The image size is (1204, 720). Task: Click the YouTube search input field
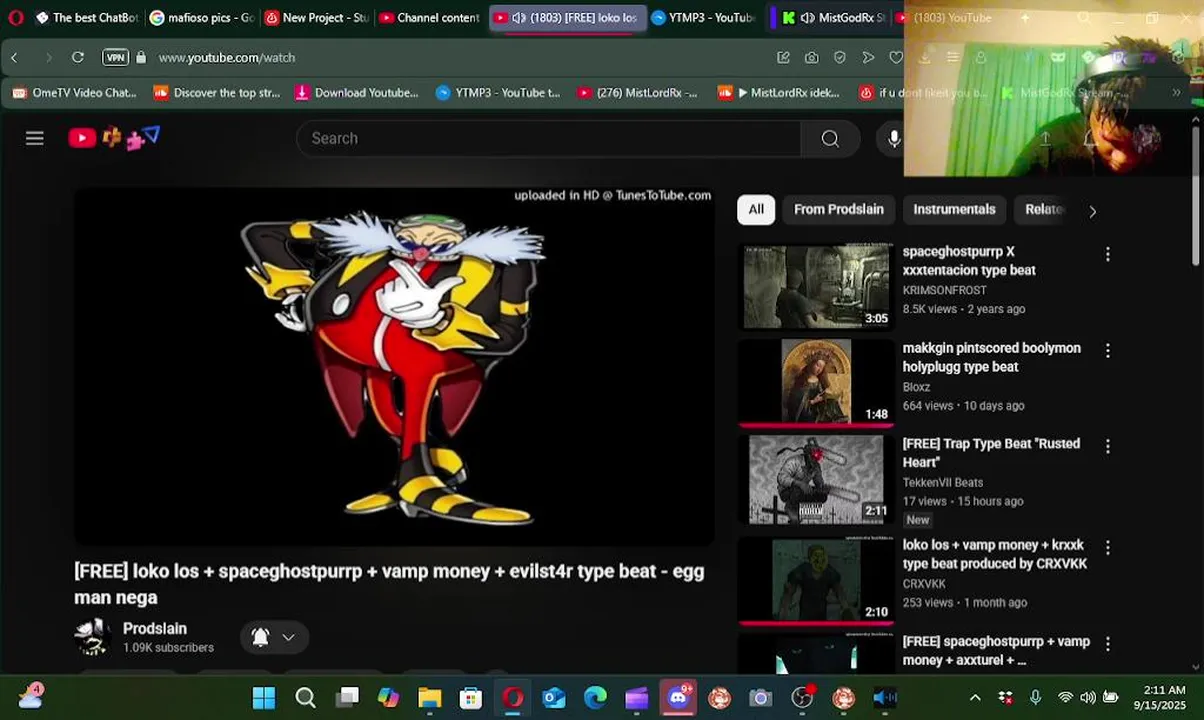pyautogui.click(x=548, y=138)
